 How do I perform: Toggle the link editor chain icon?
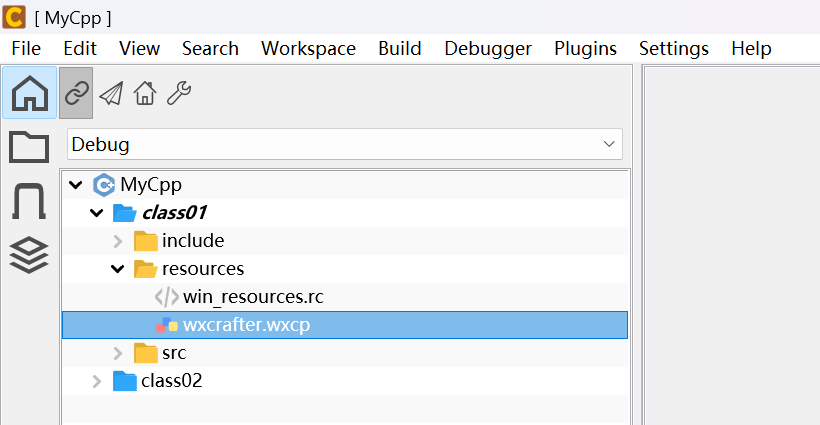(x=76, y=93)
